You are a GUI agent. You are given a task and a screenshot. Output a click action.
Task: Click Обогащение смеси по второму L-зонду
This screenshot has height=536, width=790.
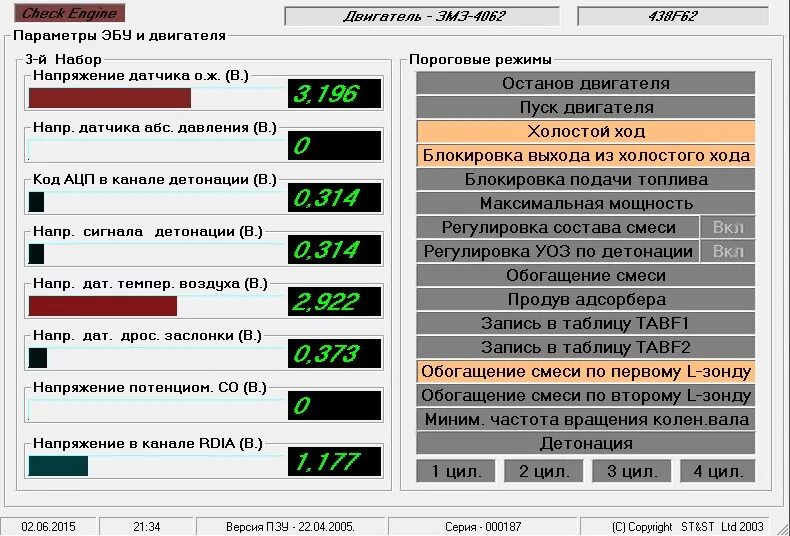pos(585,395)
